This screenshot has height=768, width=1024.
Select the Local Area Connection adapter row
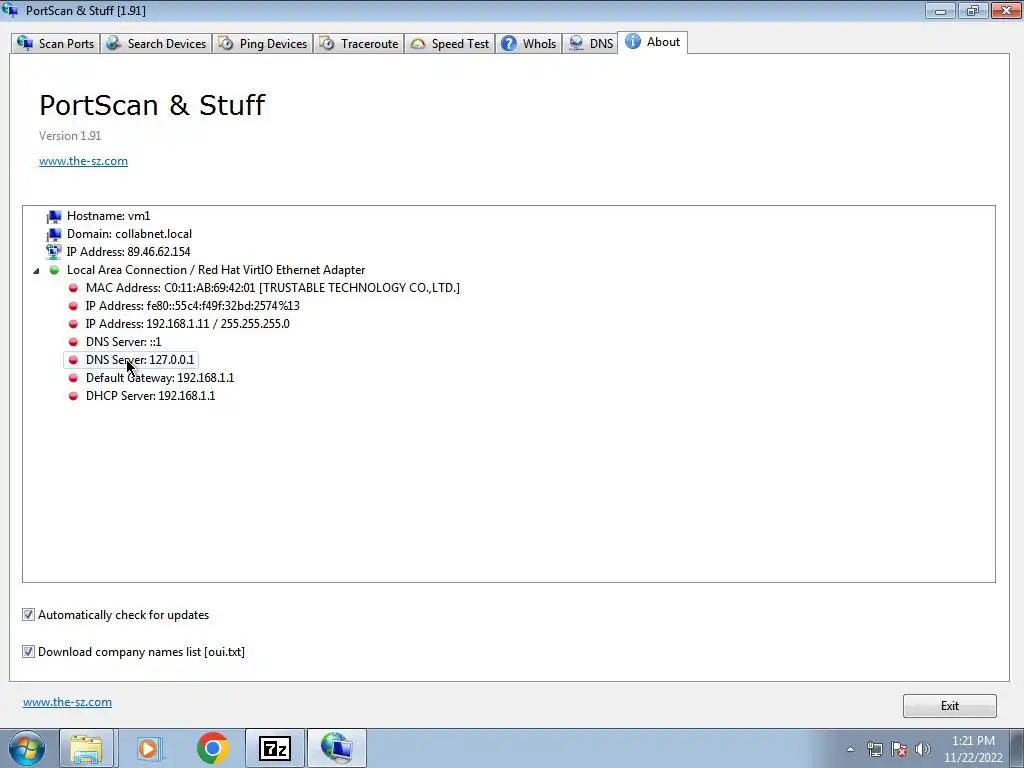216,270
